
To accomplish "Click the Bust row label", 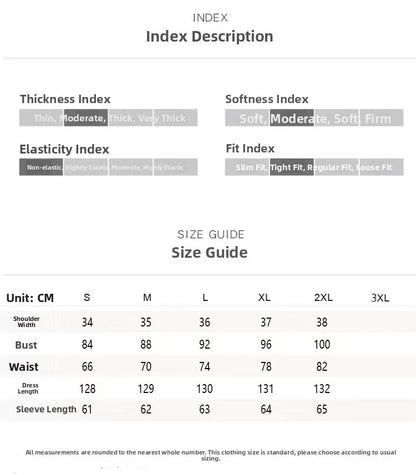I will pos(26,345).
